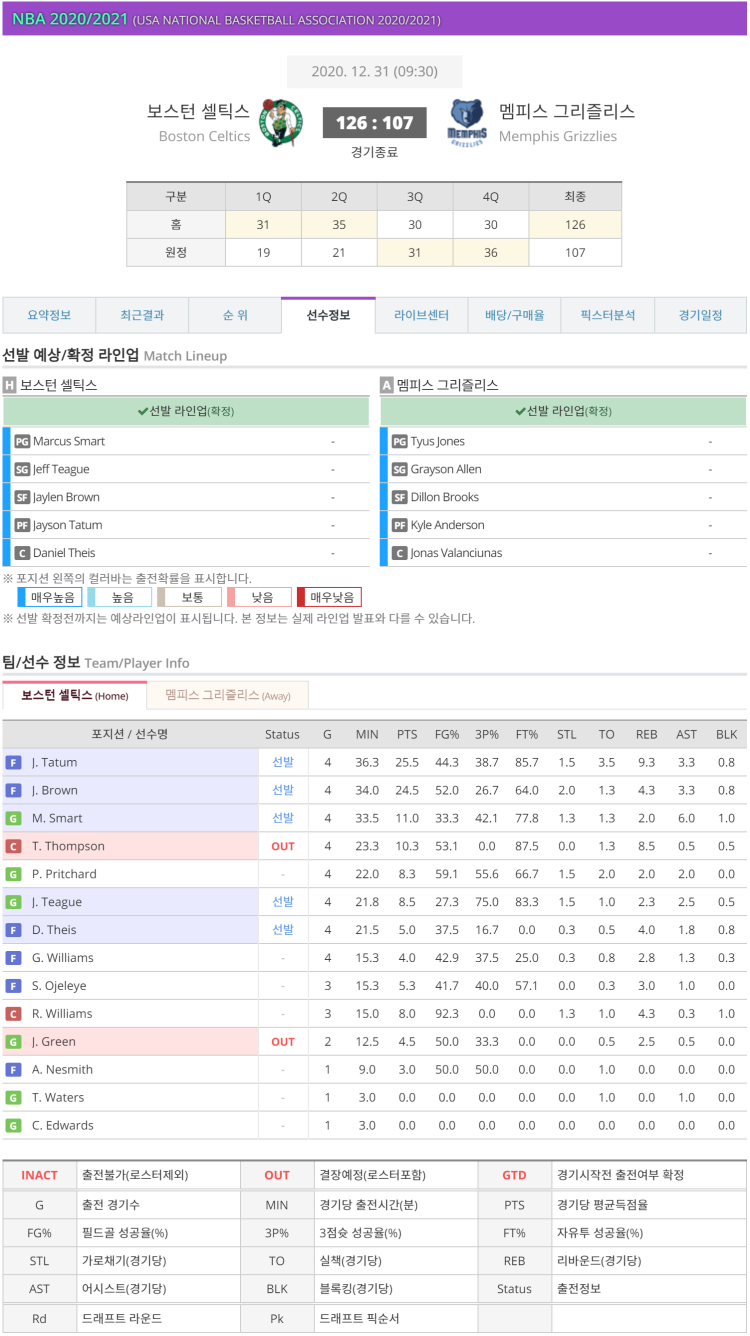Click the OUT status for T. Thompson

point(283,846)
